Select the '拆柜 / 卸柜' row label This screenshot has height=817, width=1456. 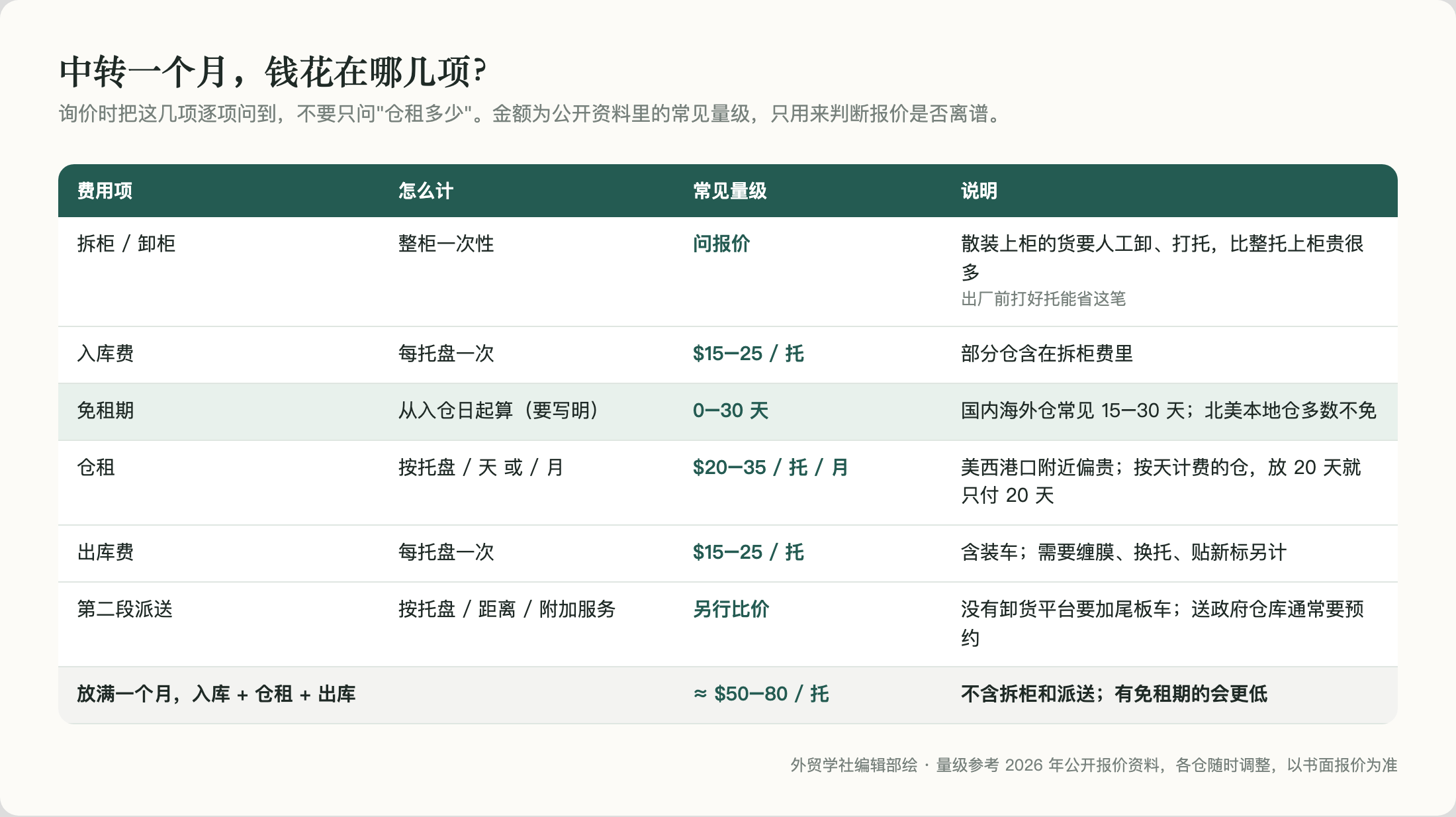[x=126, y=244]
